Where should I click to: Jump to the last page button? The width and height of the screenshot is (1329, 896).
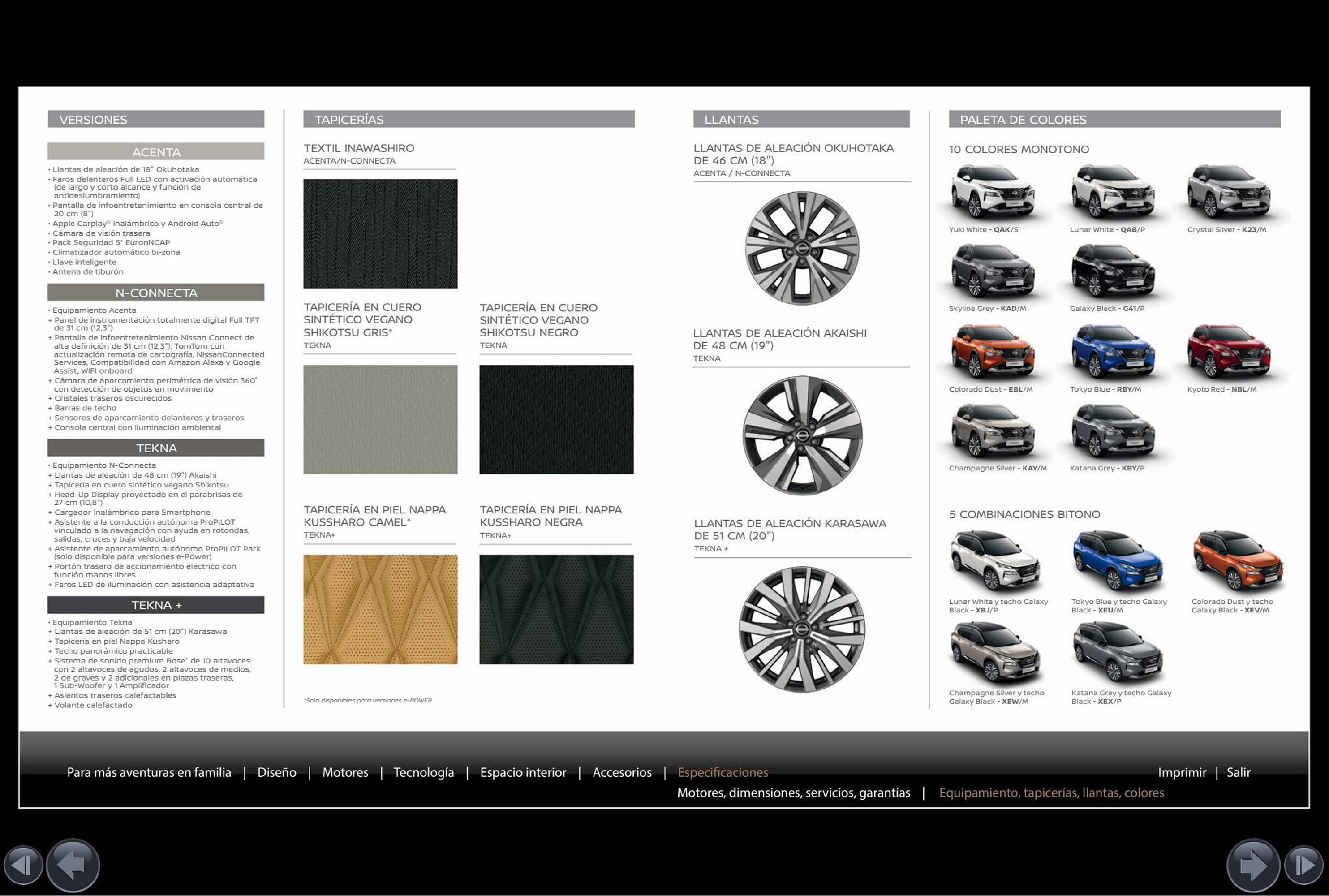(1304, 866)
